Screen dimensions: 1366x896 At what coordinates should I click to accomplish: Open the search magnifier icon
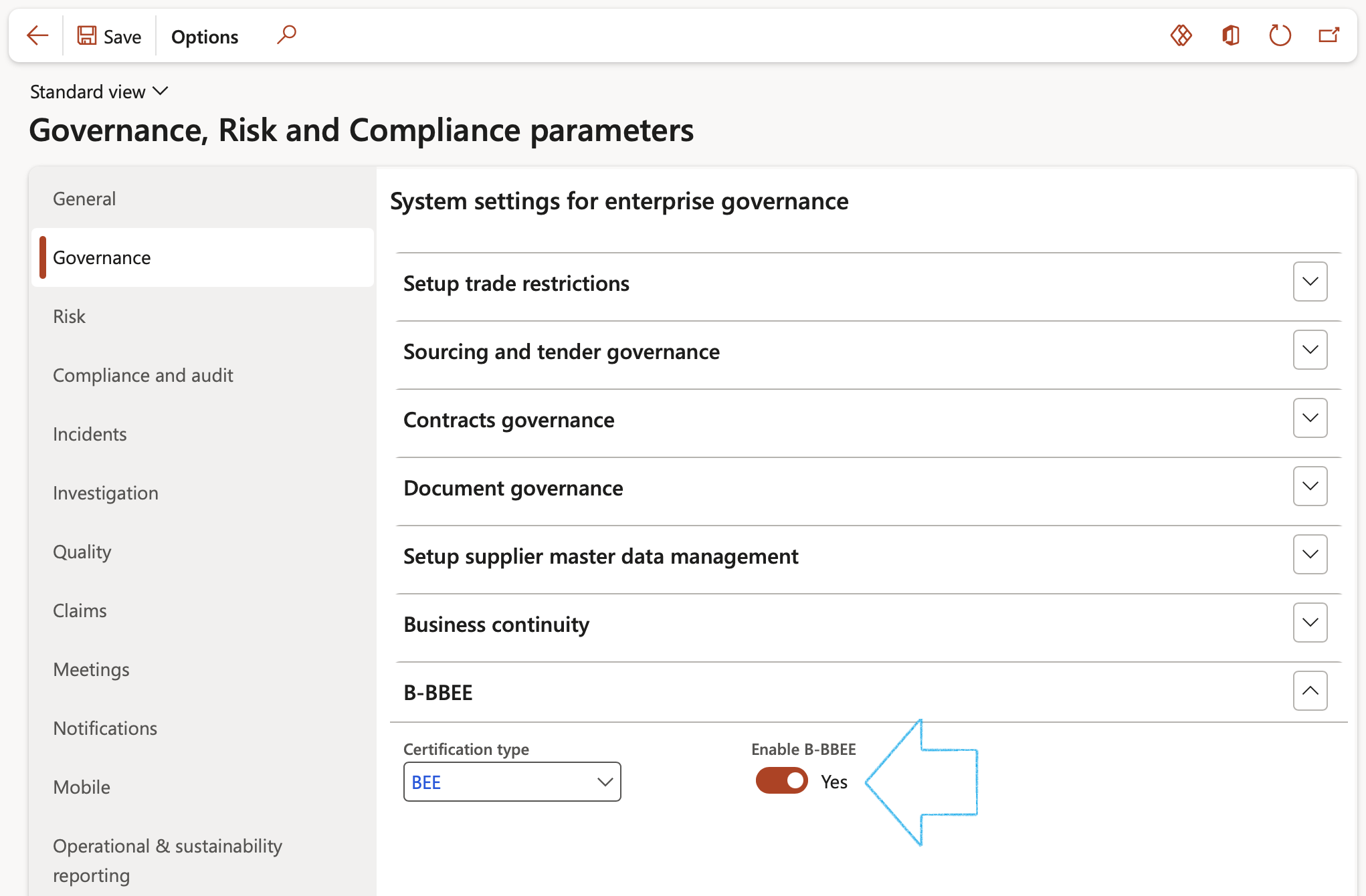click(x=286, y=34)
